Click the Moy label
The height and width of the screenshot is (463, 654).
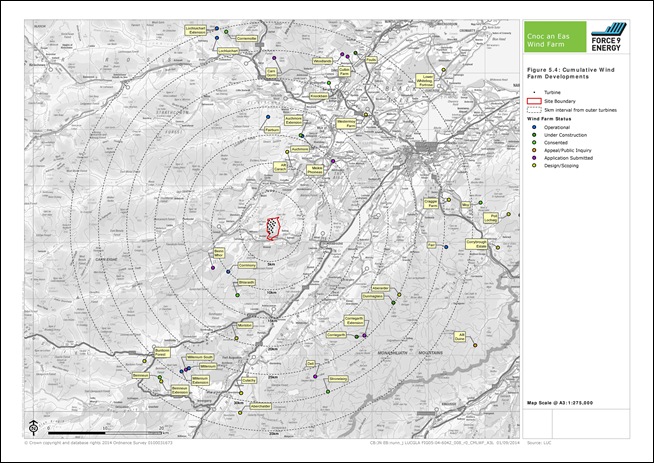pyautogui.click(x=465, y=205)
